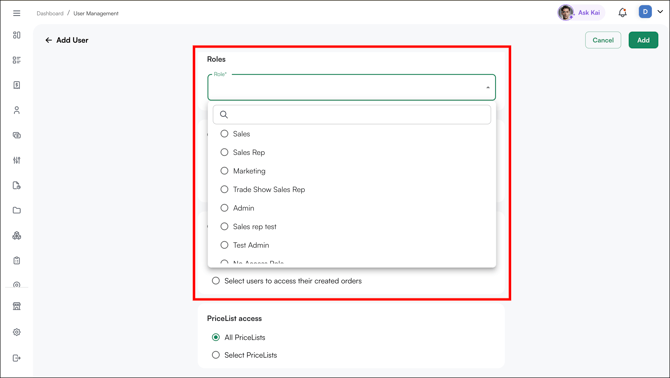670x378 pixels.
Task: Open the checklist icon in sidebar
Action: (x=17, y=60)
